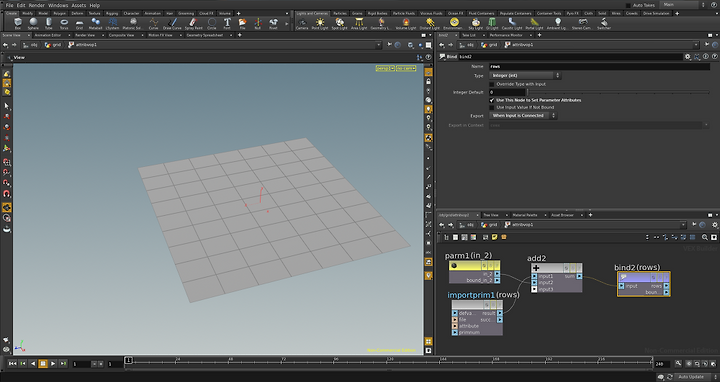This screenshot has width=720, height=382.
Task: Adjust the Integer Default slider
Action: pos(619,92)
